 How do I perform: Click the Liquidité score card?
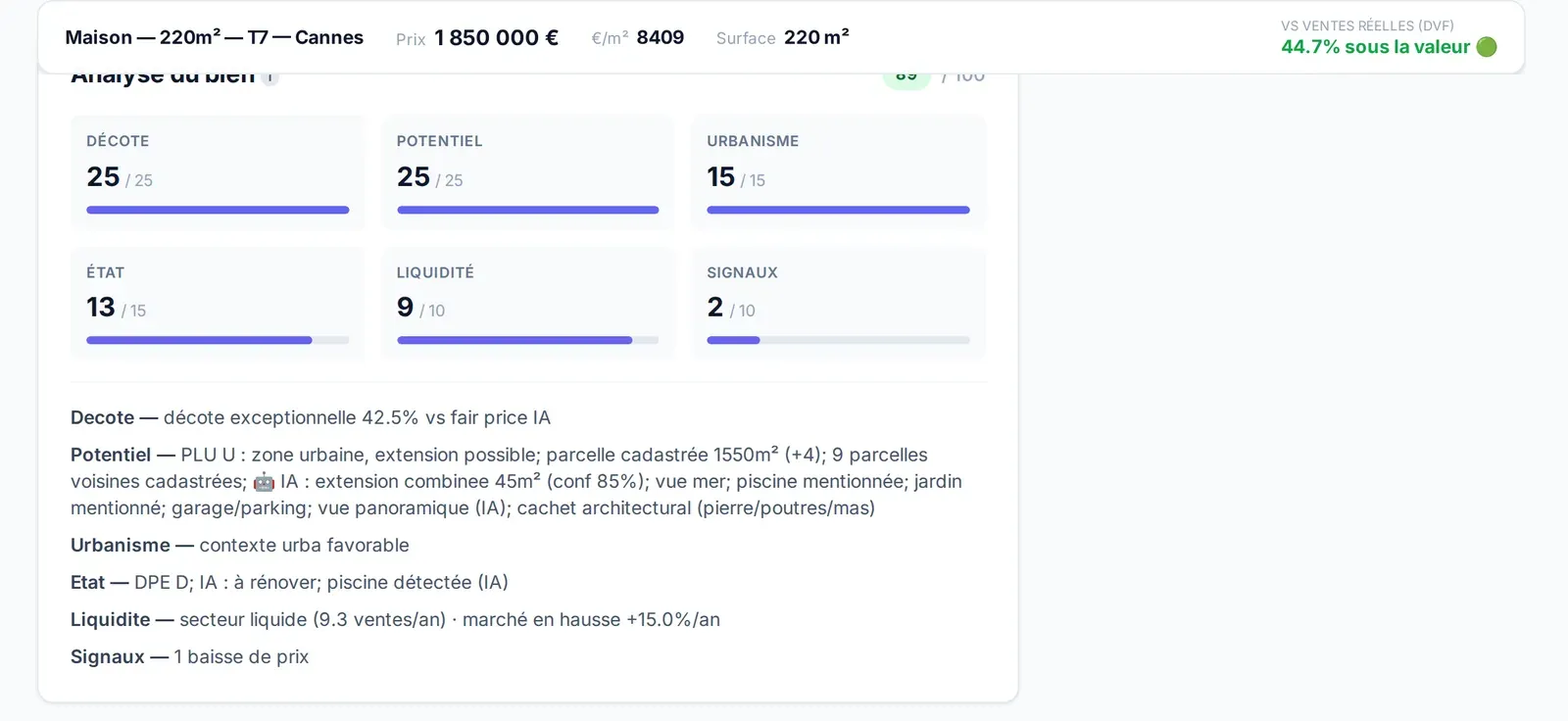[528, 304]
